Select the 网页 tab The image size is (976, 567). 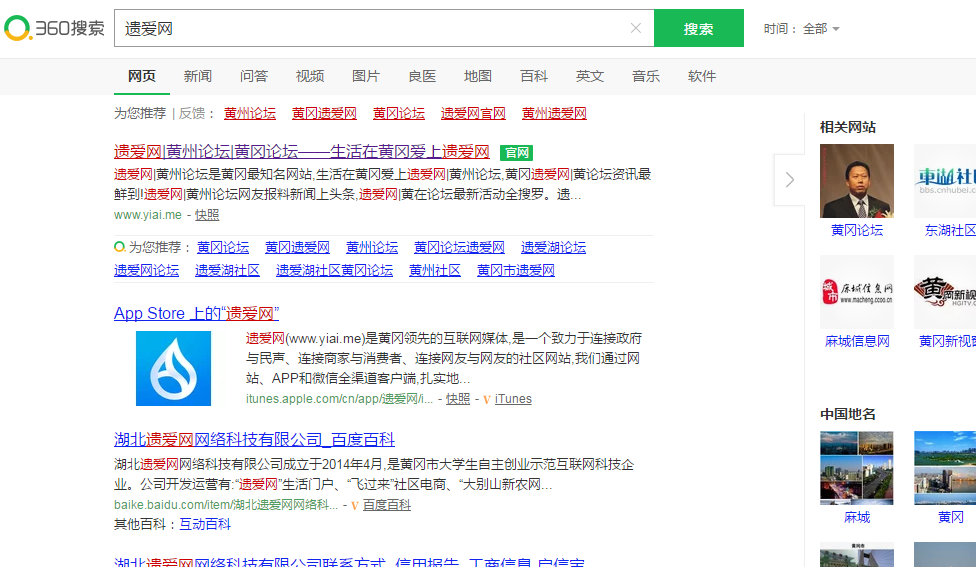pyautogui.click(x=141, y=77)
